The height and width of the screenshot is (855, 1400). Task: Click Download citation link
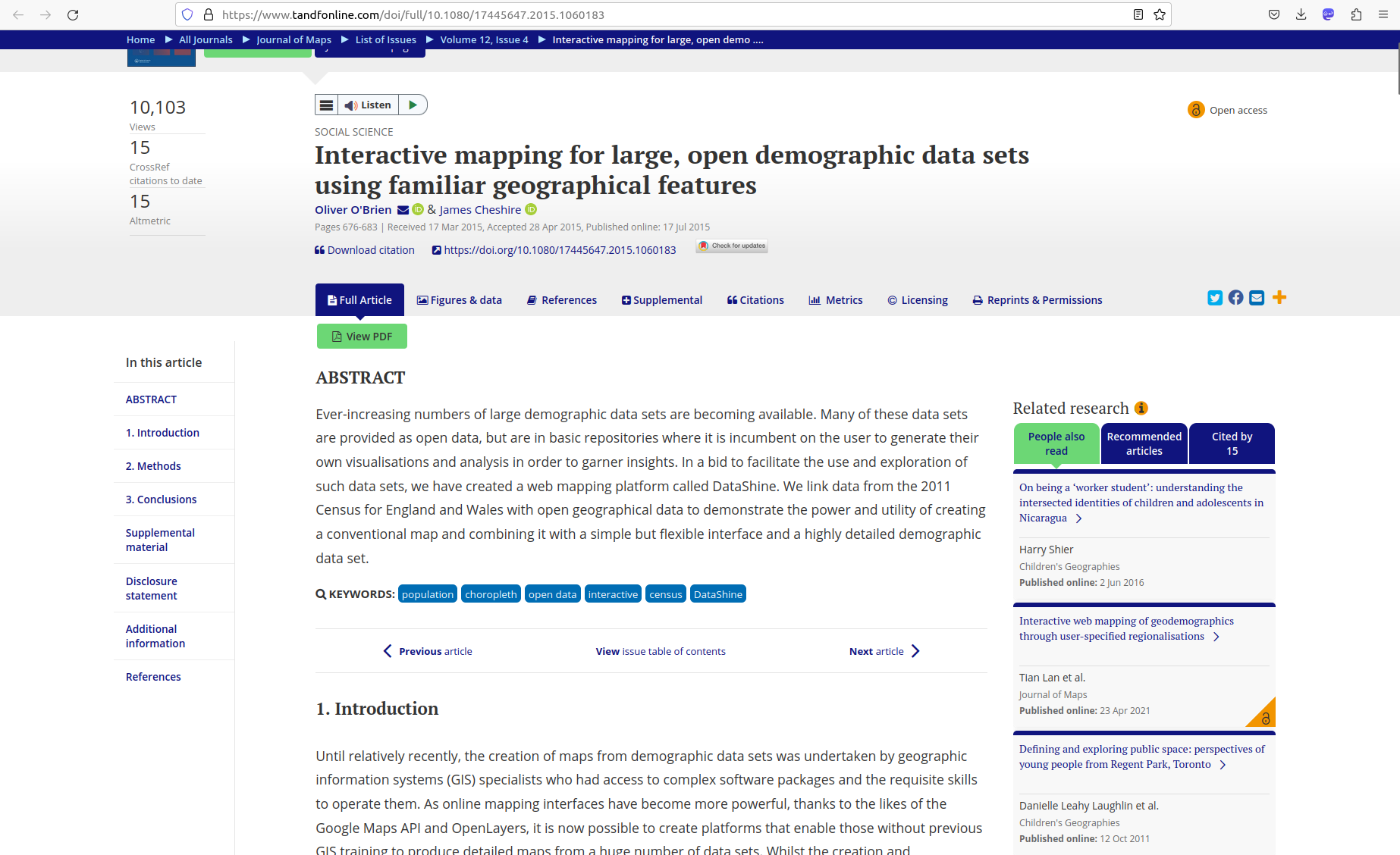[365, 250]
